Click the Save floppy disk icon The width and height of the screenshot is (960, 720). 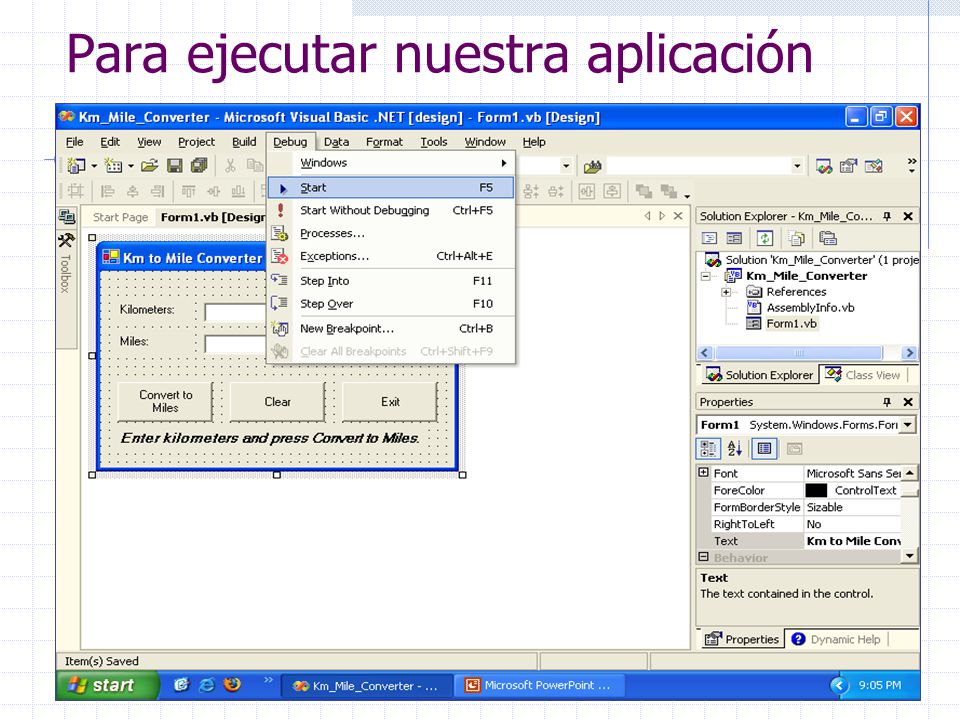(174, 165)
